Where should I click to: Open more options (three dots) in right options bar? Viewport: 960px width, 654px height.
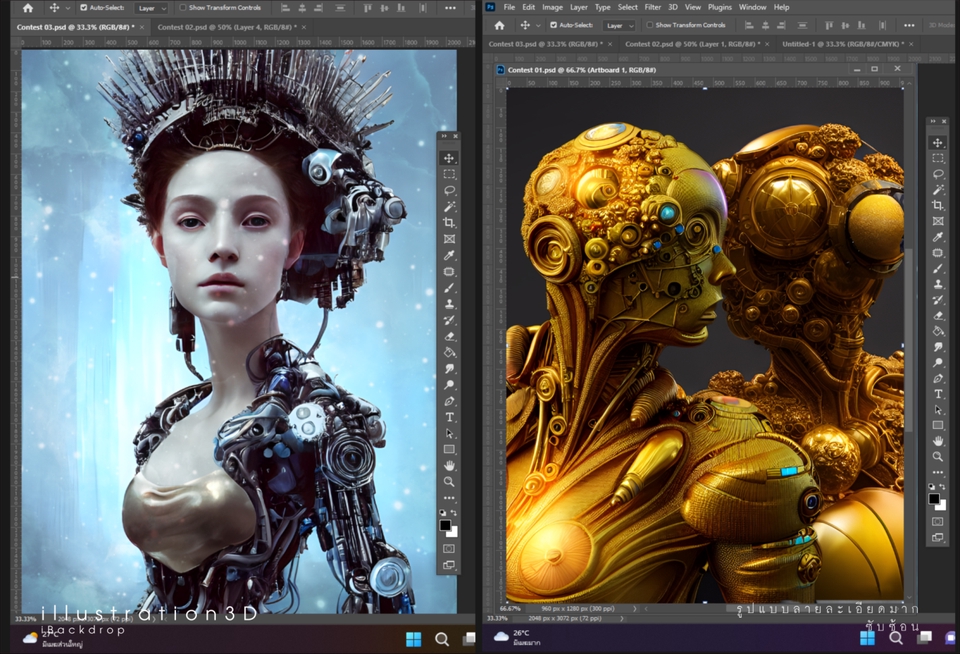pyautogui.click(x=909, y=25)
